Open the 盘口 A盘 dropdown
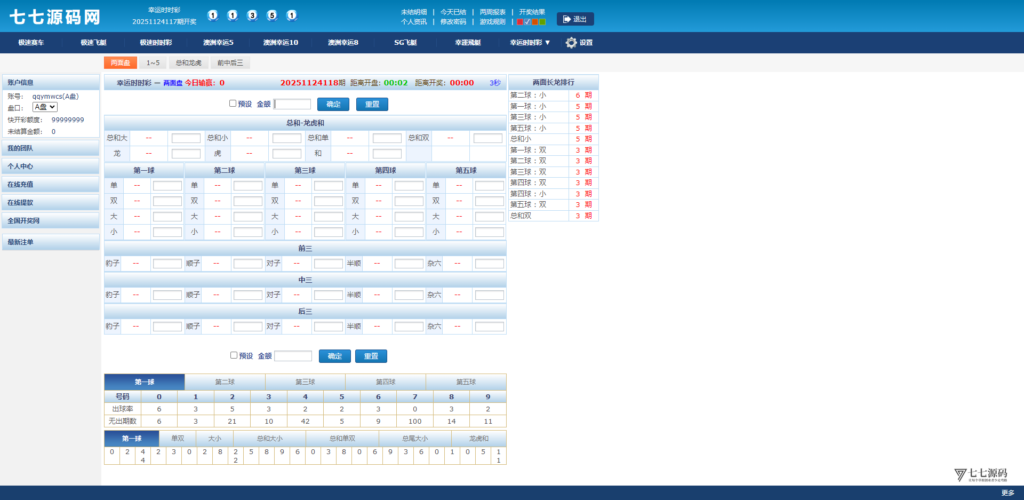Viewport: 1024px width, 500px height. click(x=45, y=107)
